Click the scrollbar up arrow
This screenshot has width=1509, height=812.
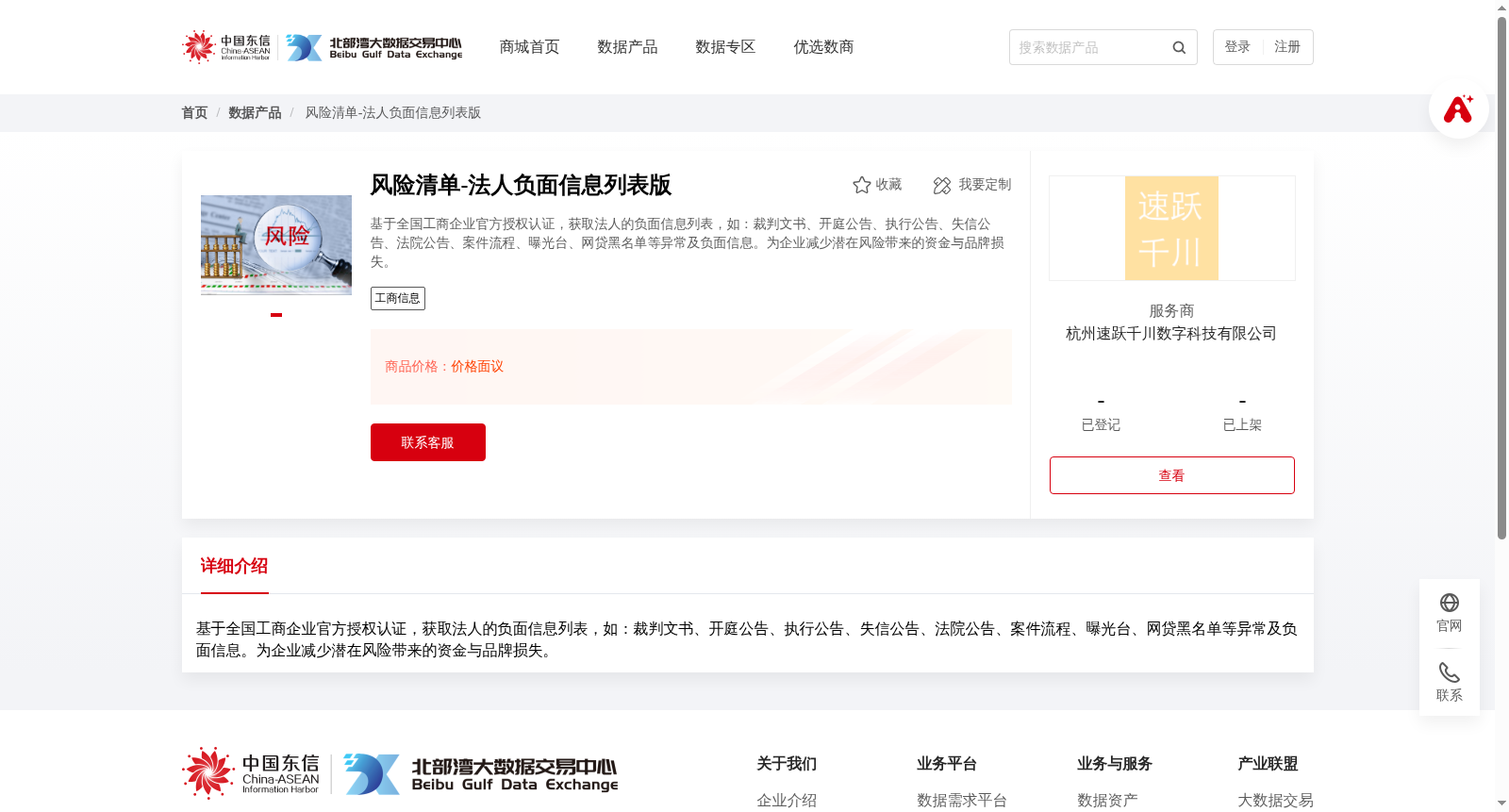[x=1501, y=8]
